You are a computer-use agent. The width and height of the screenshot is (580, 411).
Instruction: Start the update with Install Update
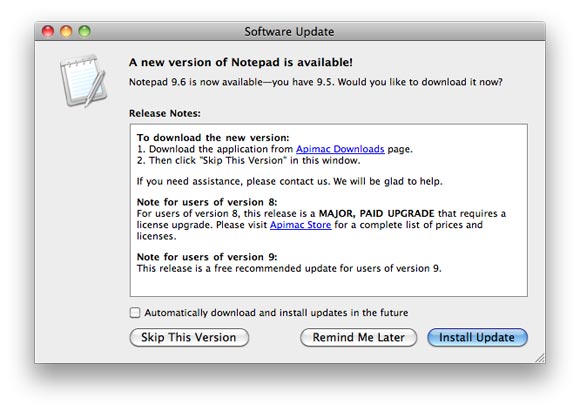pyautogui.click(x=477, y=337)
